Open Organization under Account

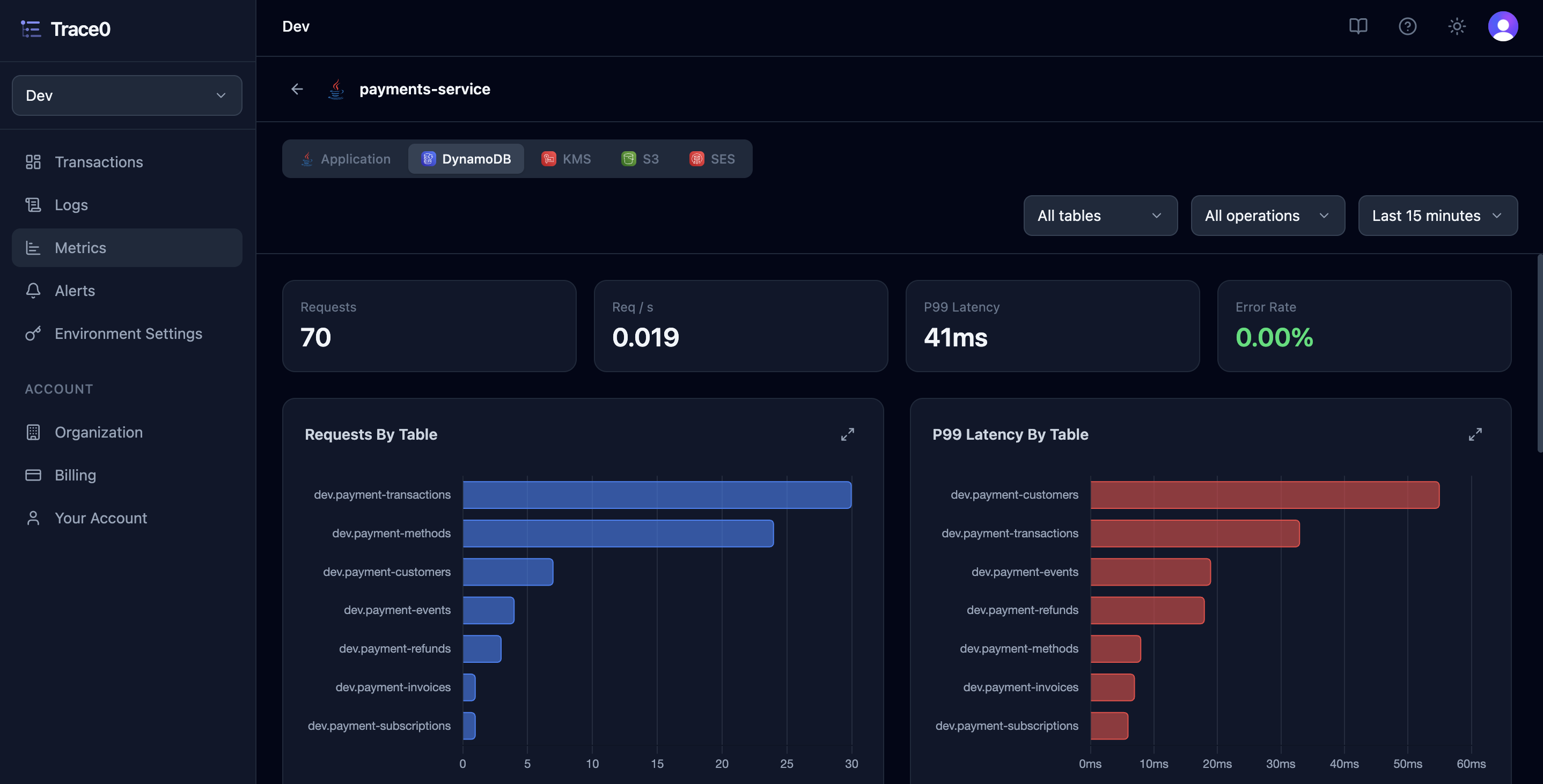(127, 432)
